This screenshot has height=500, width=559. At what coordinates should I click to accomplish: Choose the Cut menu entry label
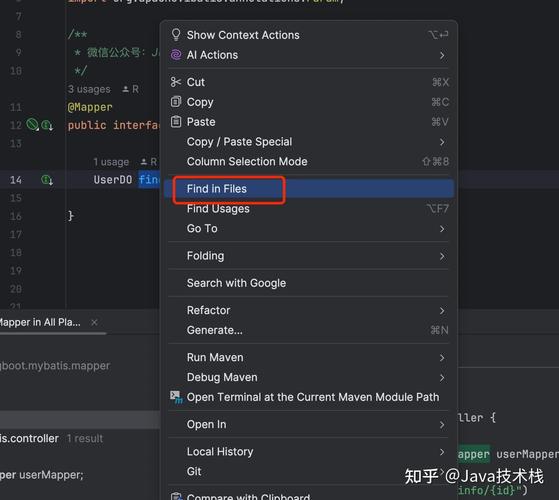point(196,82)
